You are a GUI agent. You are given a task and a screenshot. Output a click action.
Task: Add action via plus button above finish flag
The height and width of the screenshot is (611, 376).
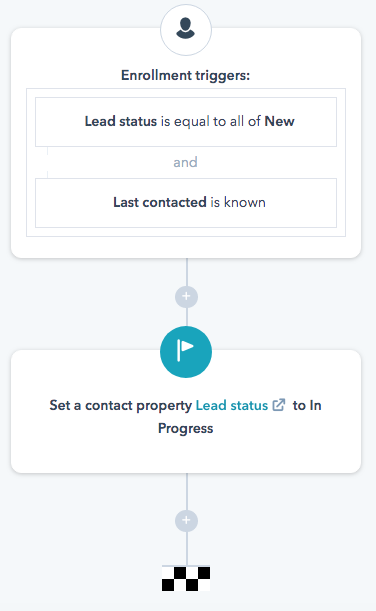pyautogui.click(x=186, y=520)
